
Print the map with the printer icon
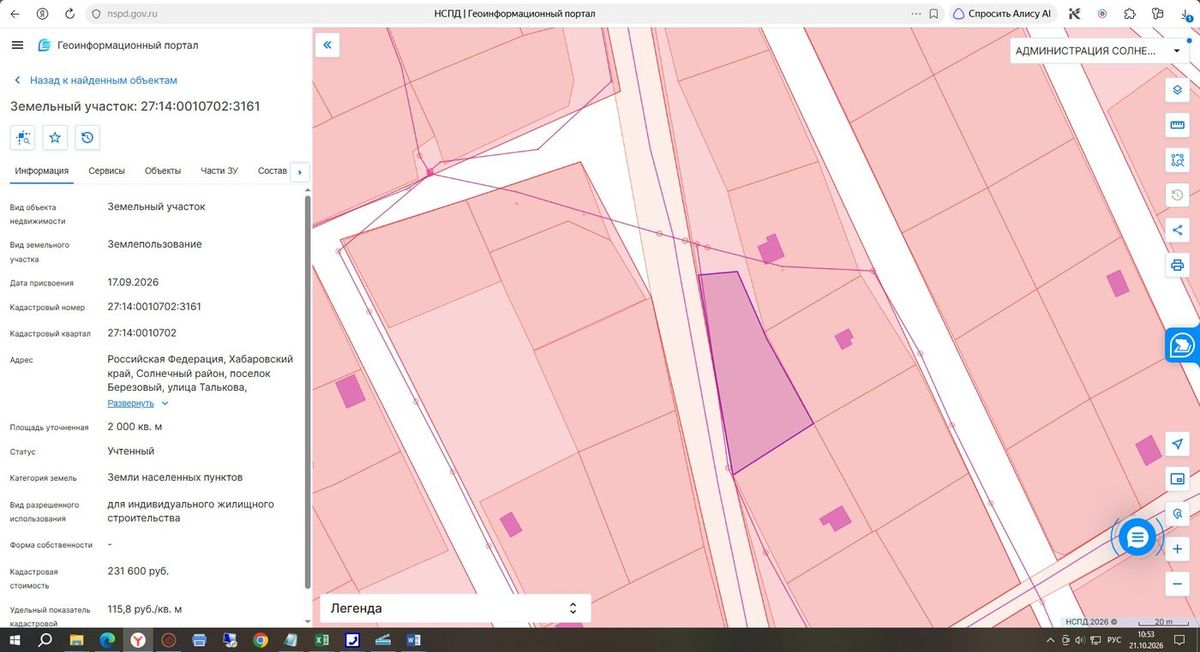1177,265
